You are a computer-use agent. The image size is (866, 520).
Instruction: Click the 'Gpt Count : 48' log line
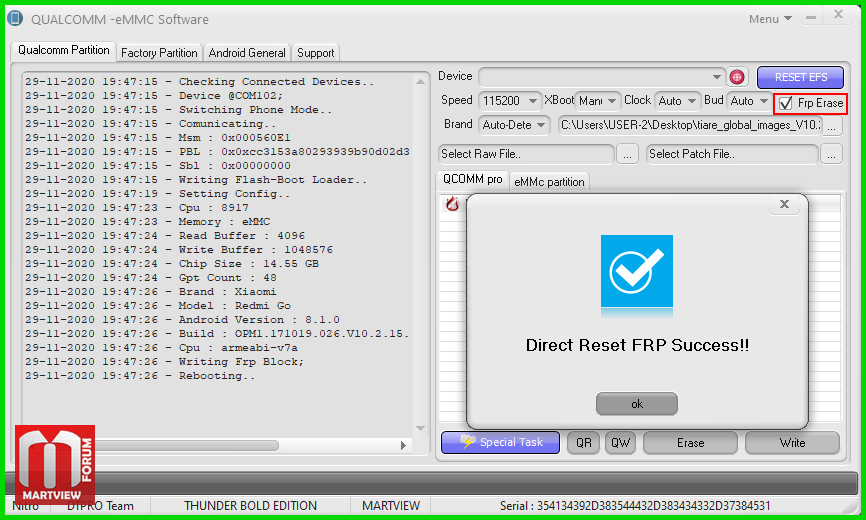coord(151,278)
